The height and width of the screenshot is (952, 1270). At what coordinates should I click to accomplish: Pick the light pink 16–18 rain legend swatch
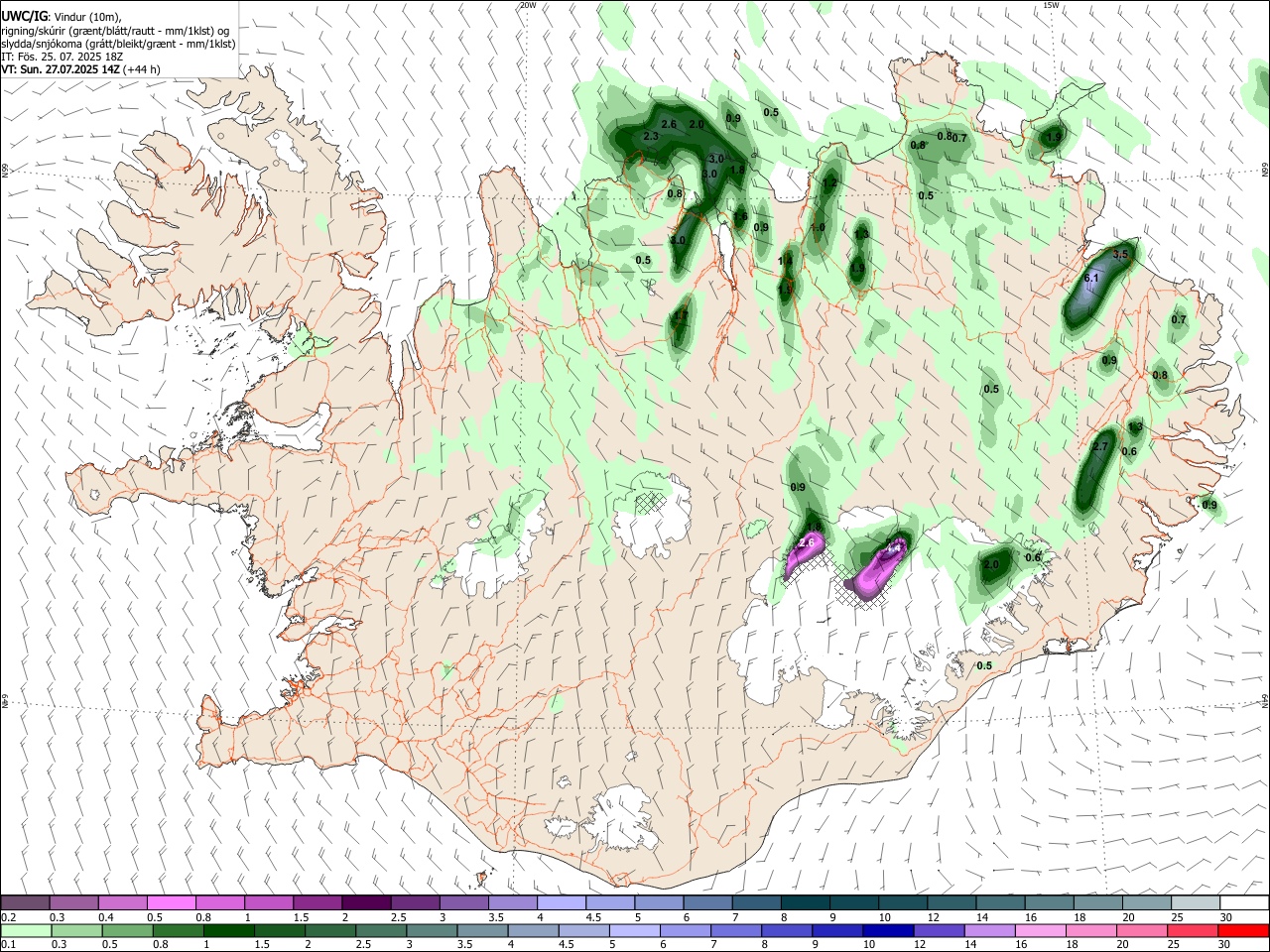(1040, 930)
